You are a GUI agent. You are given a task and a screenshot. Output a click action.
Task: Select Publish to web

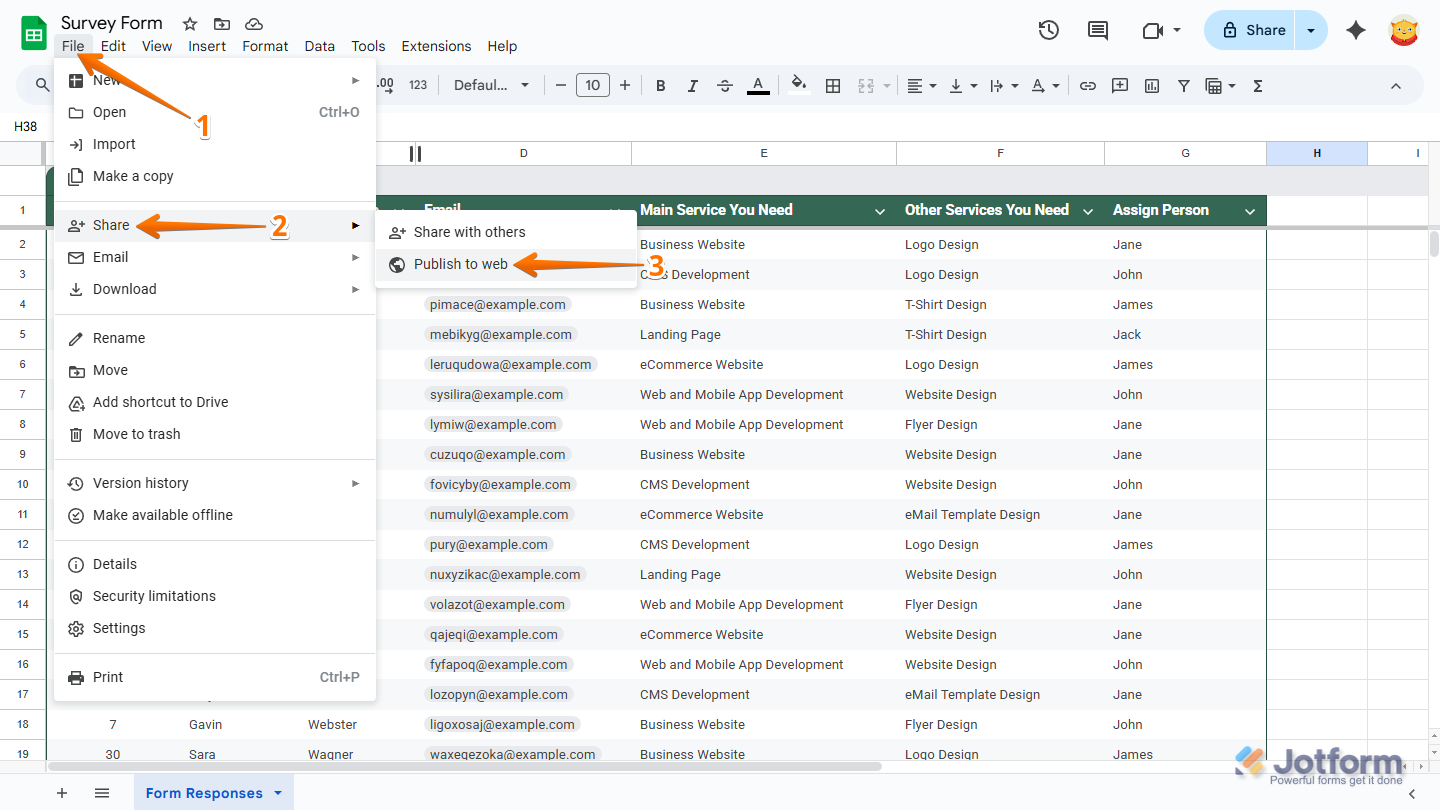pyautogui.click(x=459, y=264)
